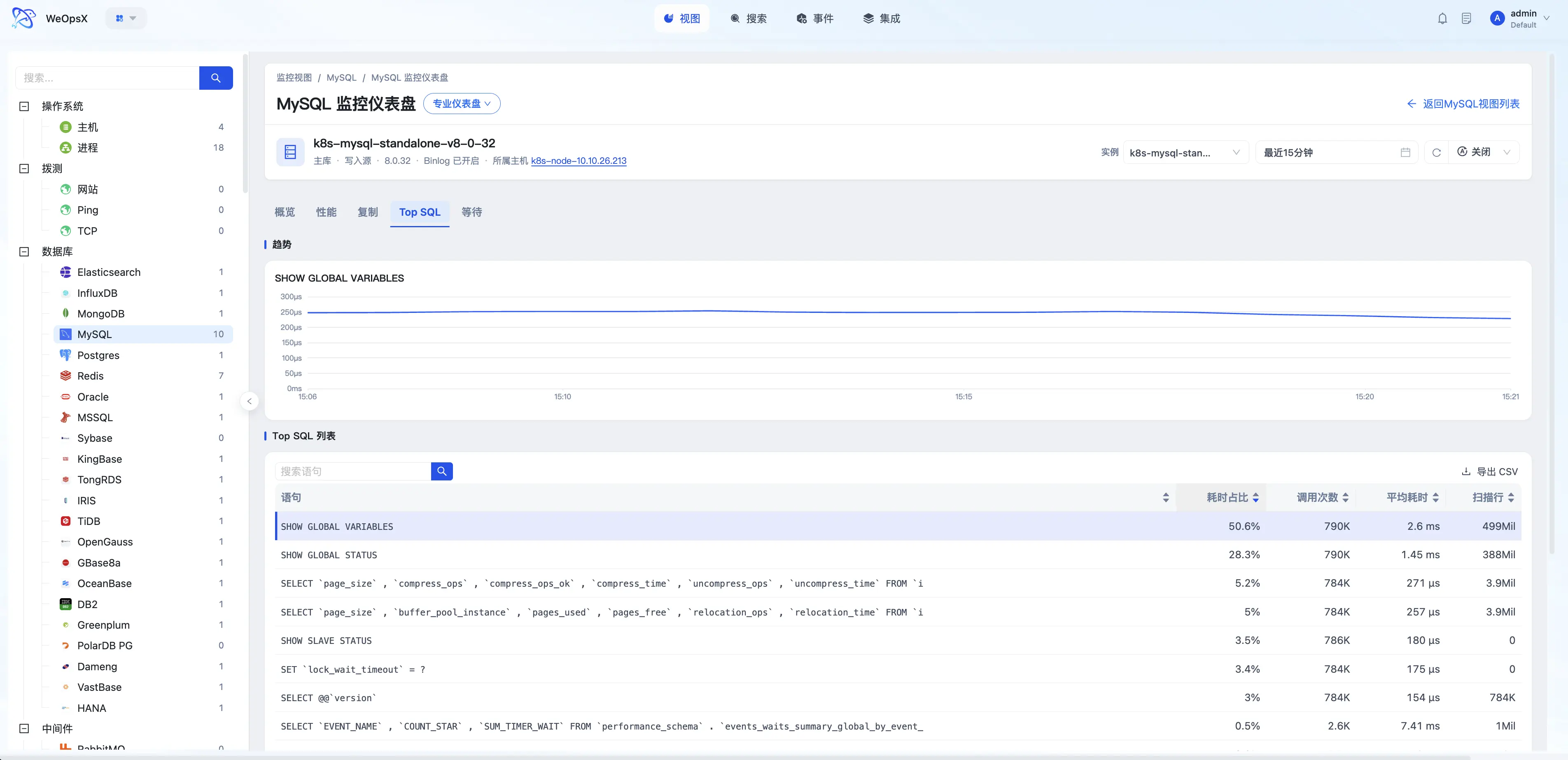Image resolution: width=1568 pixels, height=760 pixels.
Task: Collapse the 操作系统 tree group
Action: 24,107
